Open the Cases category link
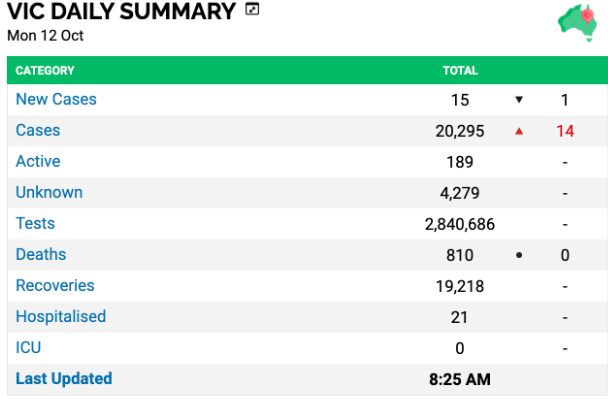This screenshot has width=608, height=399. point(38,130)
